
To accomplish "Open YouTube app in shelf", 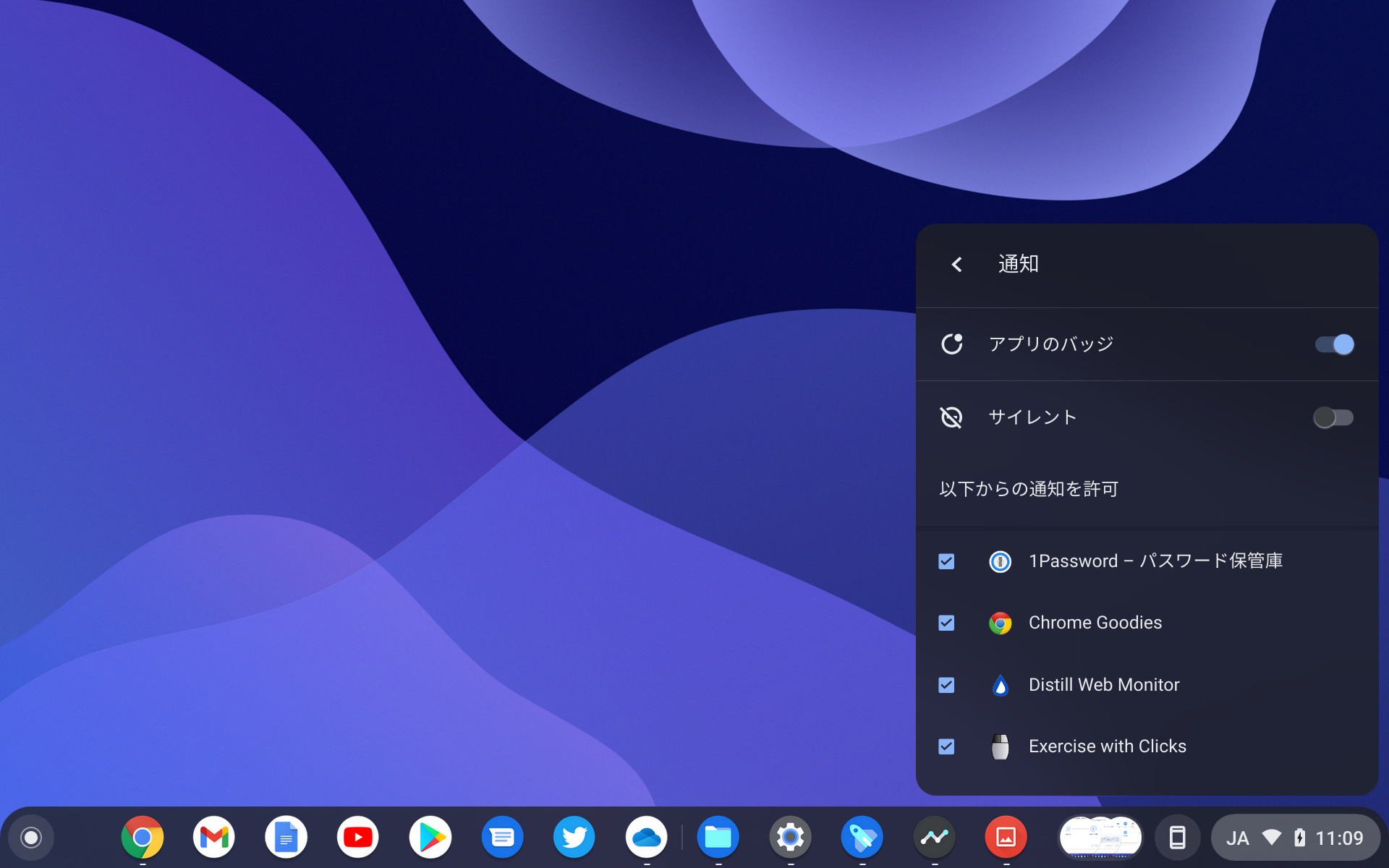I will click(x=358, y=838).
